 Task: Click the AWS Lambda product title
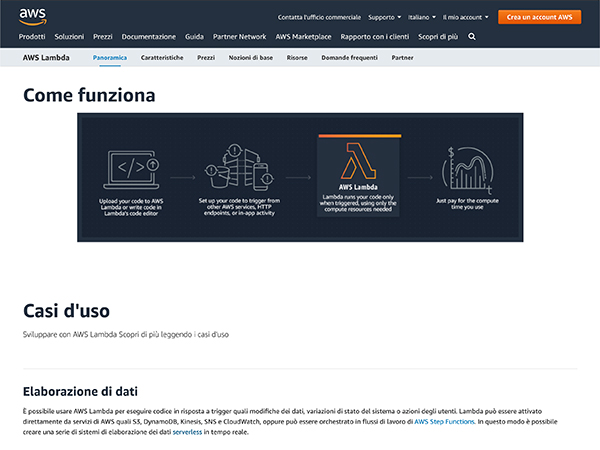(46, 58)
